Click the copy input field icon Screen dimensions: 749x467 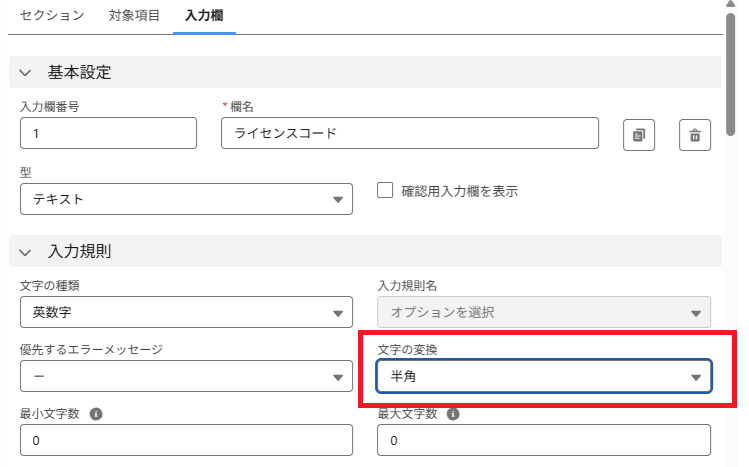(x=639, y=135)
